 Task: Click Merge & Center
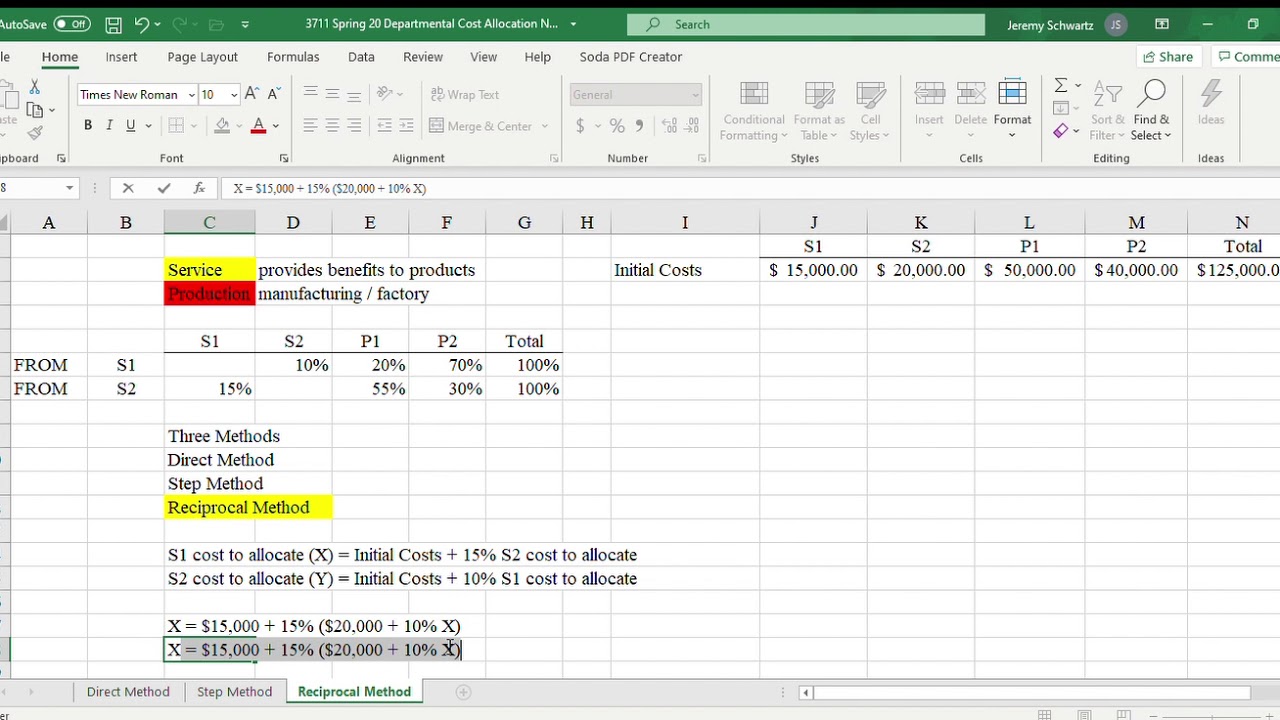[x=481, y=126]
